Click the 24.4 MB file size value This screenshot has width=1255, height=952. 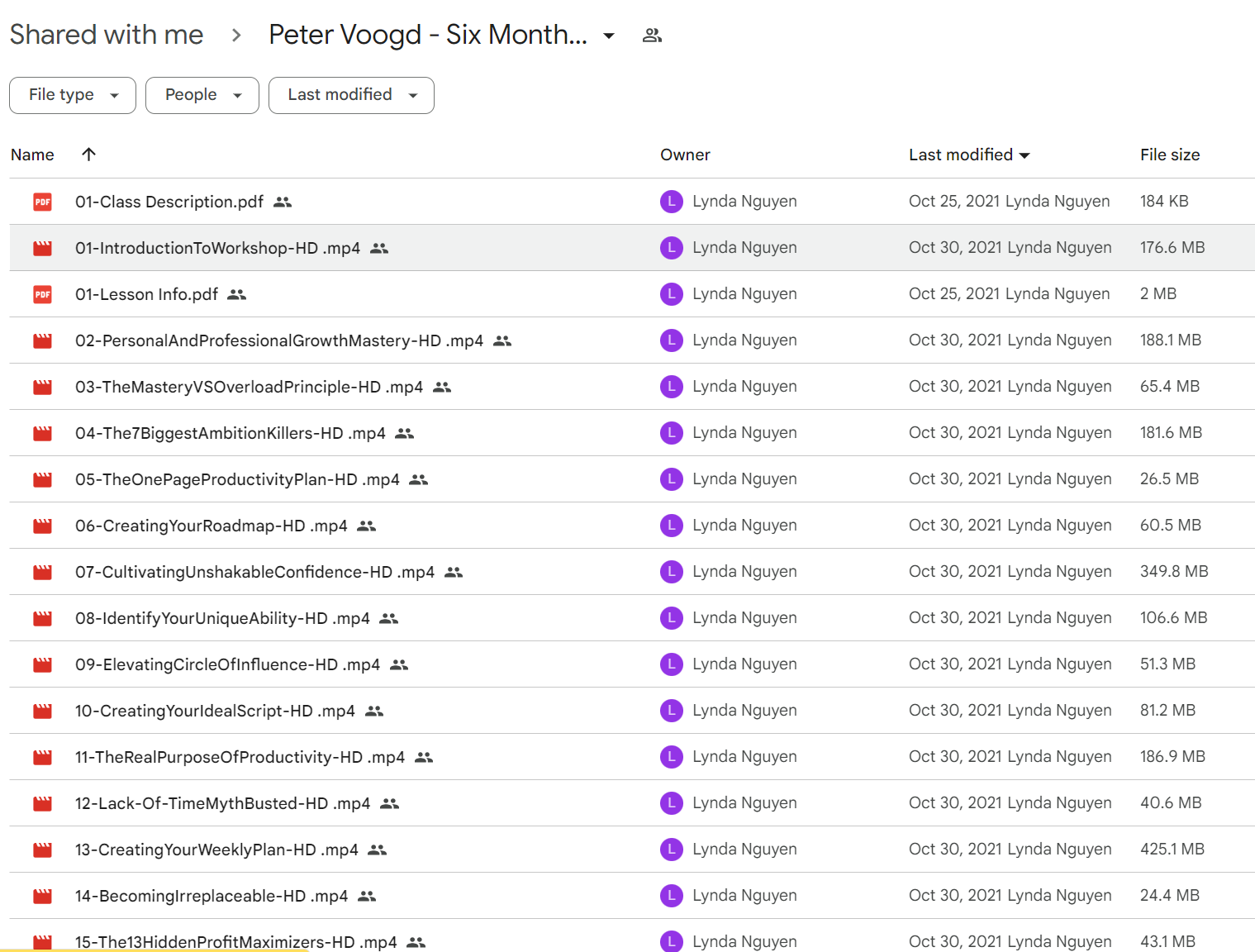[x=1170, y=896]
